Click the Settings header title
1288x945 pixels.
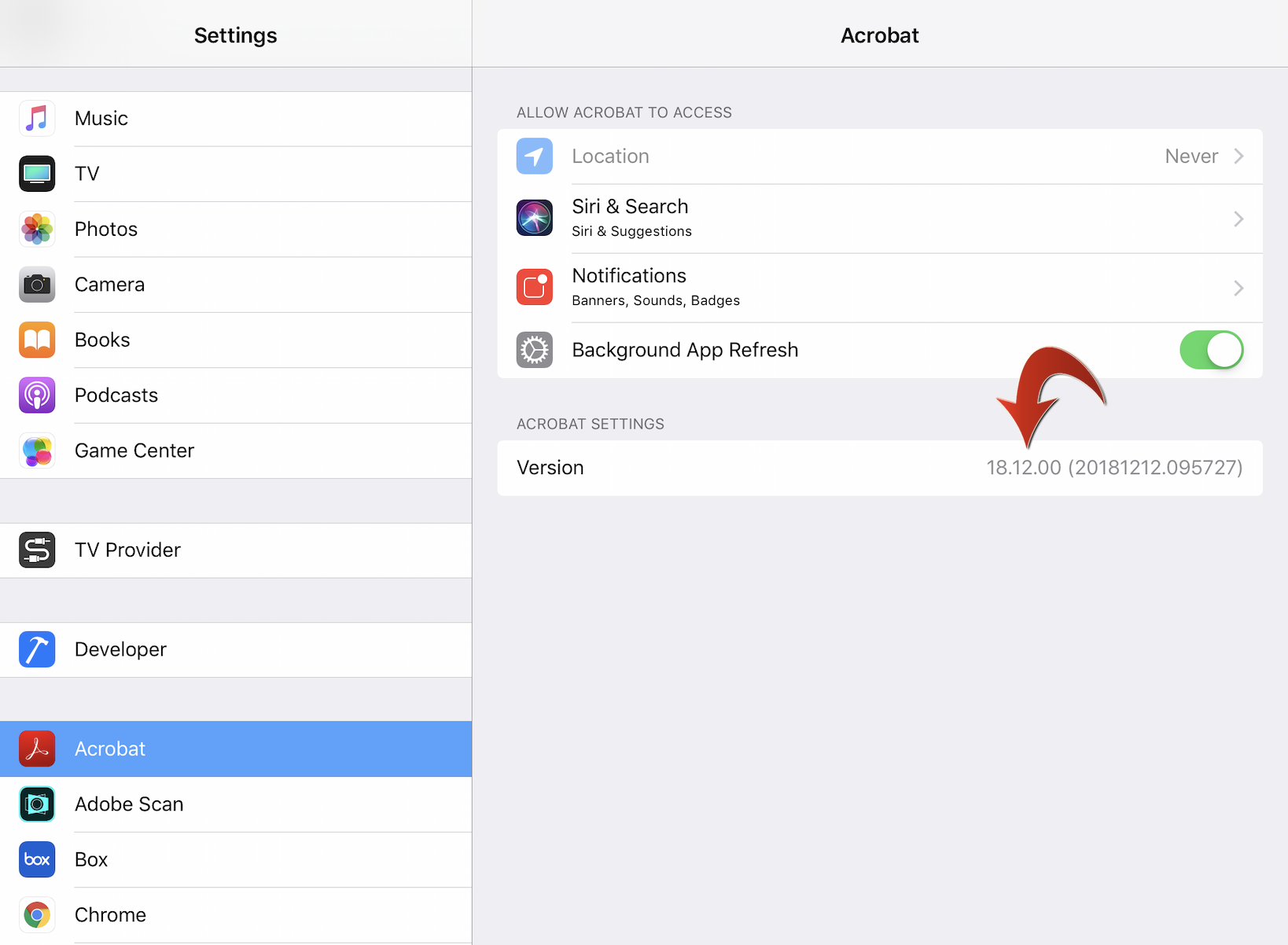coord(236,35)
